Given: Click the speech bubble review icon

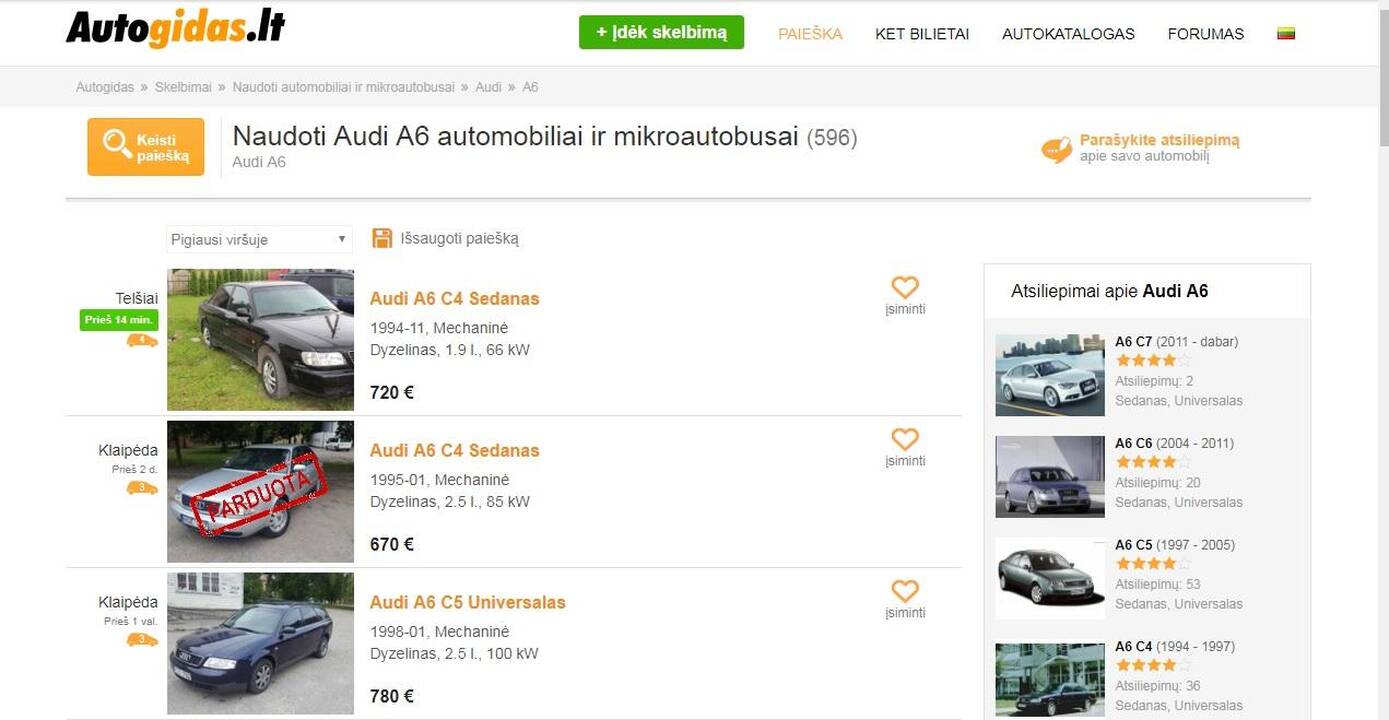Looking at the screenshot, I should pos(1056,150).
